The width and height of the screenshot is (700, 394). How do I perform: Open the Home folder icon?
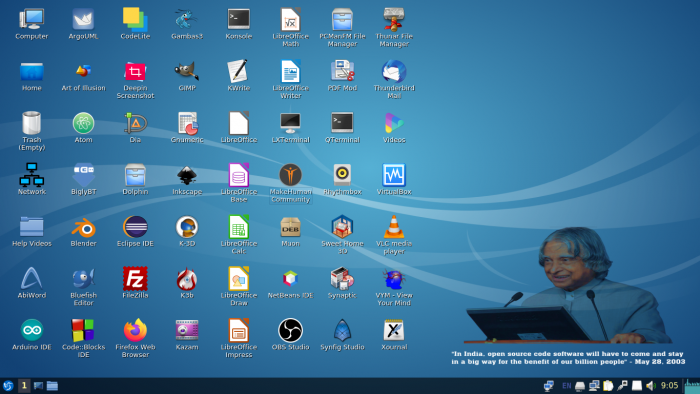(31, 71)
